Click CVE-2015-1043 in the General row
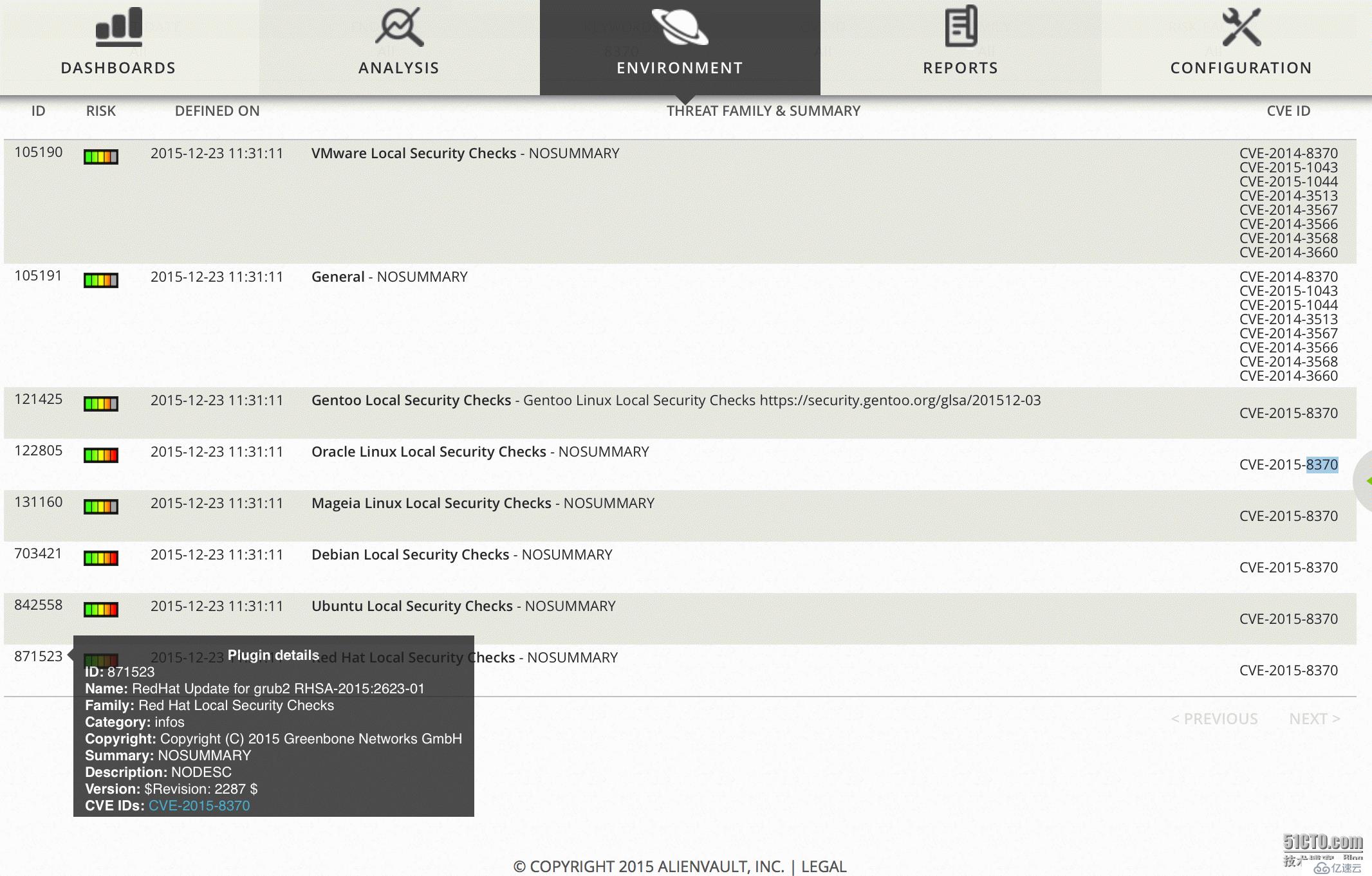The image size is (1372, 876). point(1288,291)
